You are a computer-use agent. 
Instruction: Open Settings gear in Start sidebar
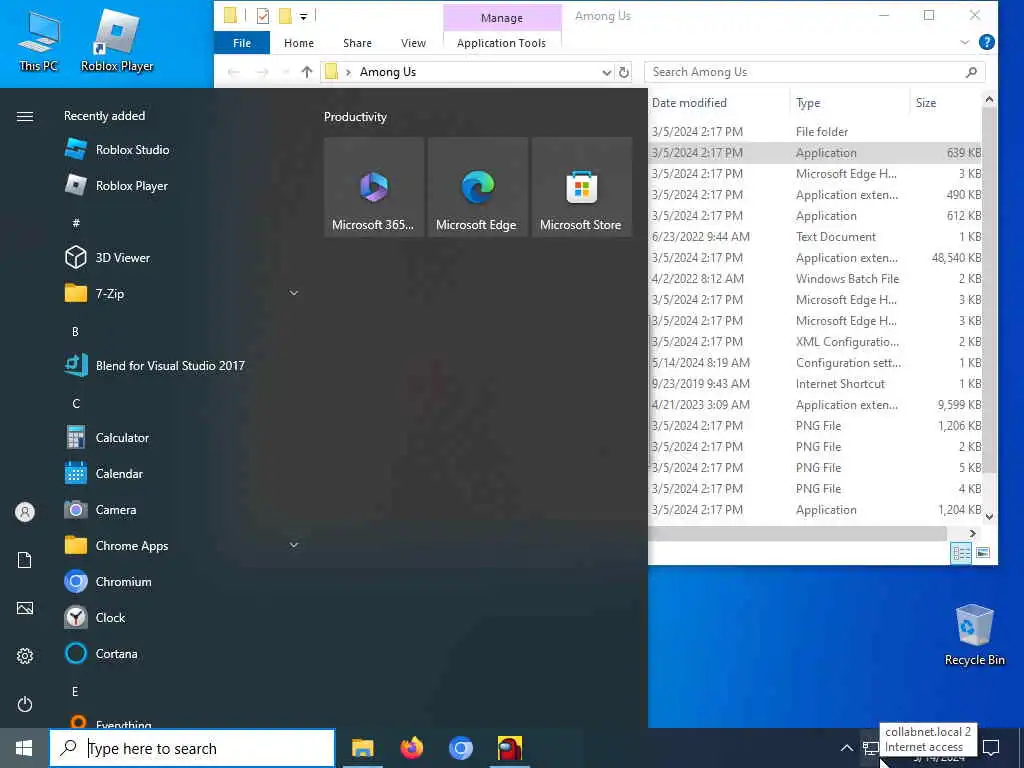(x=25, y=656)
